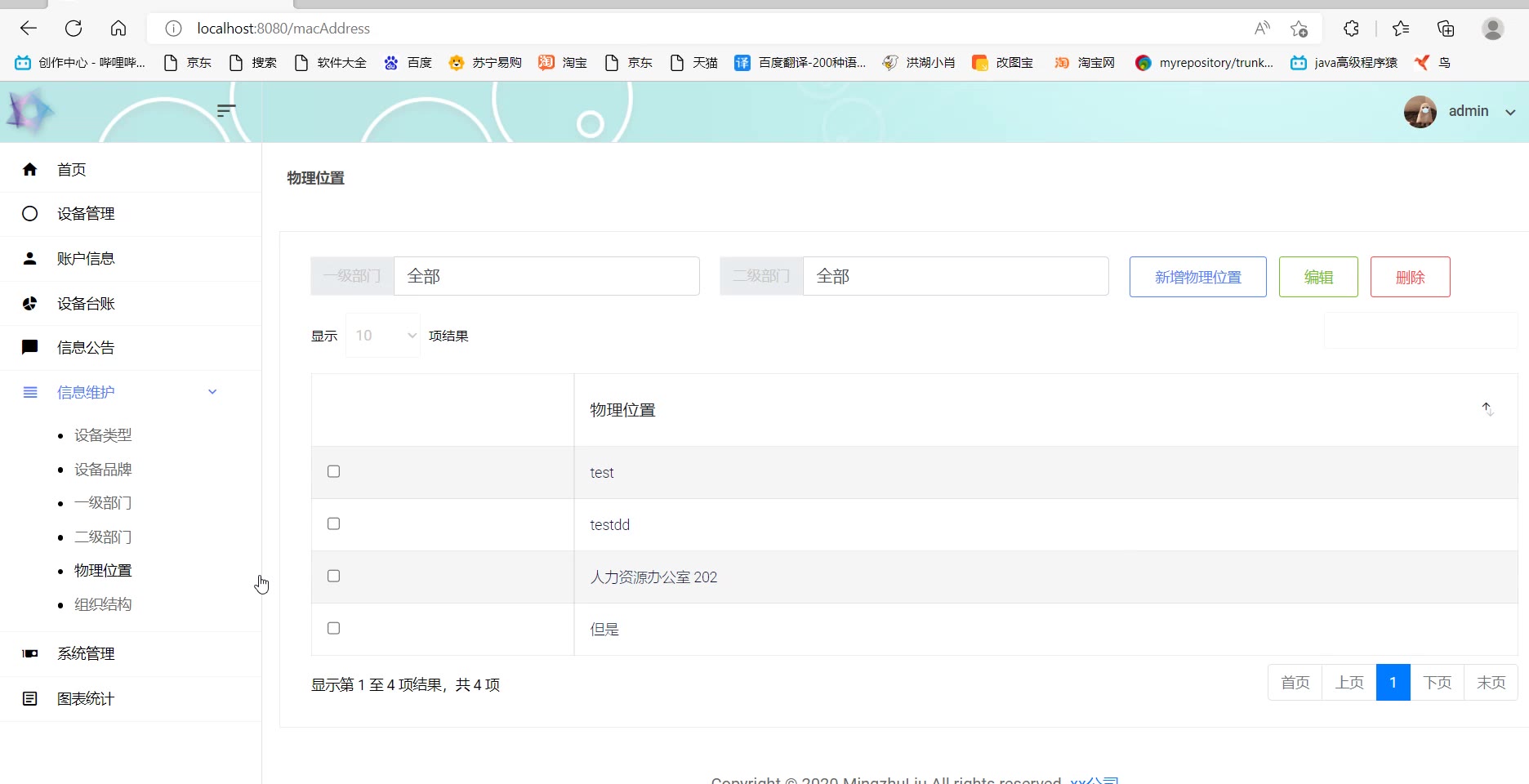Tick the checkbox for the test row
This screenshot has width=1529, height=784.
tap(333, 471)
